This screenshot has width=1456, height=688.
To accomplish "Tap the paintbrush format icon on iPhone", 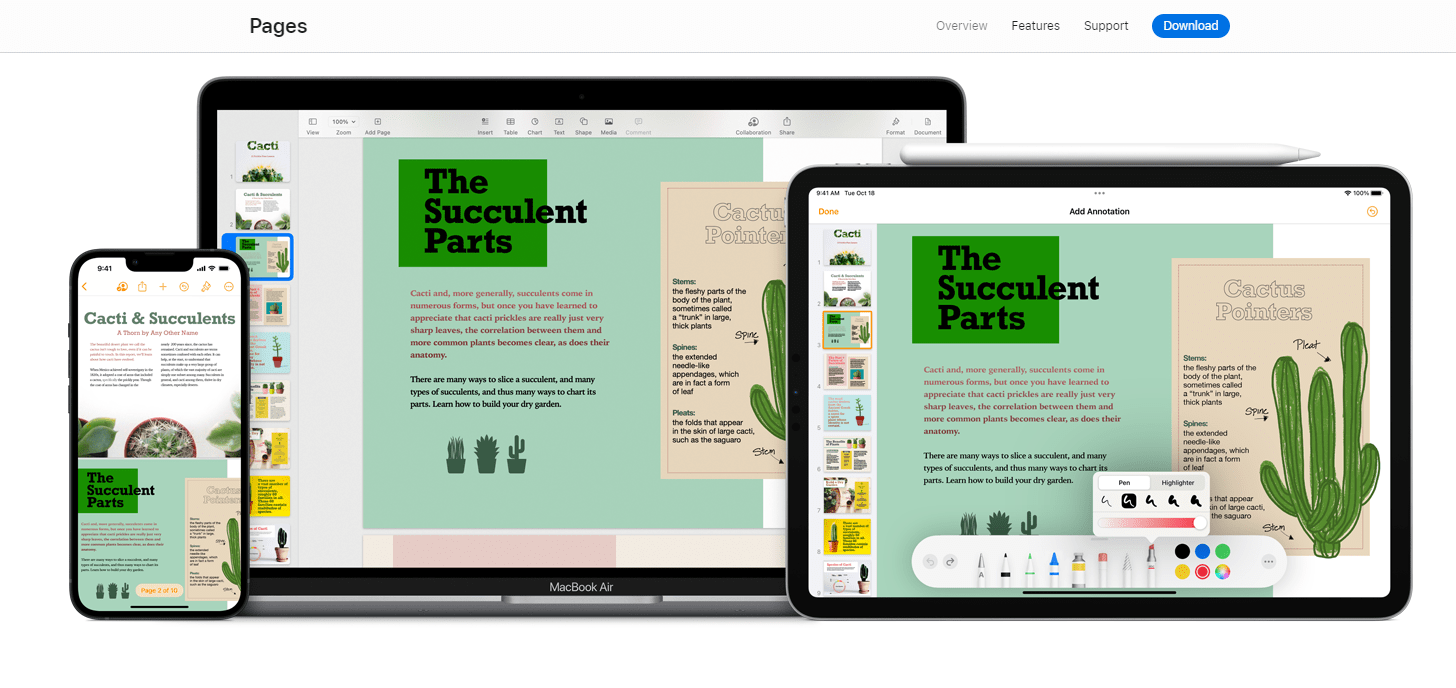I will point(206,287).
